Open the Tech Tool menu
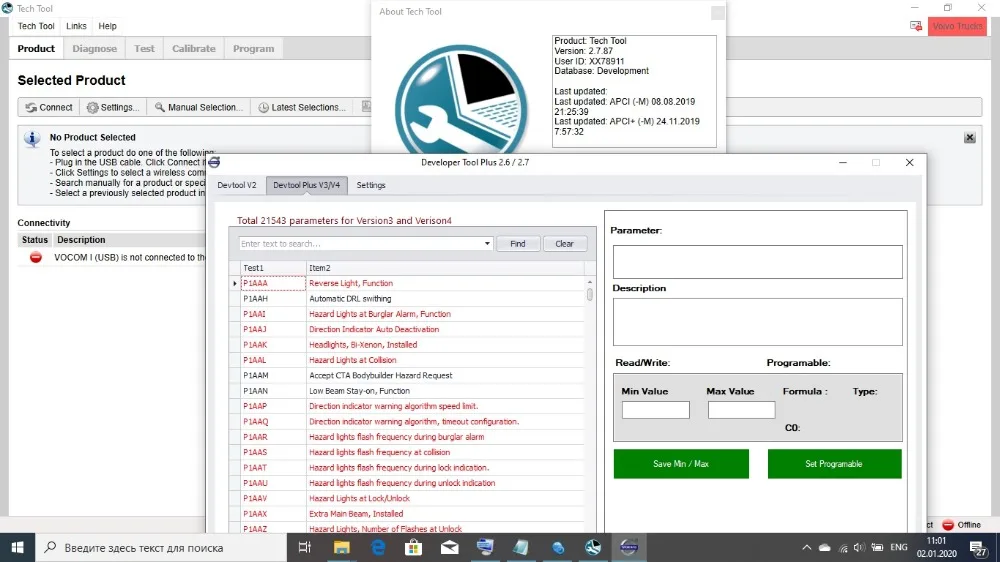The width and height of the screenshot is (1000, 562). (36, 26)
